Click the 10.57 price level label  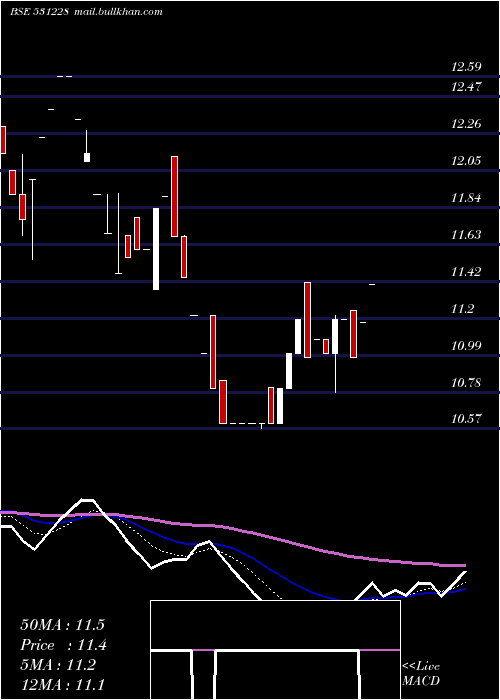(x=466, y=419)
